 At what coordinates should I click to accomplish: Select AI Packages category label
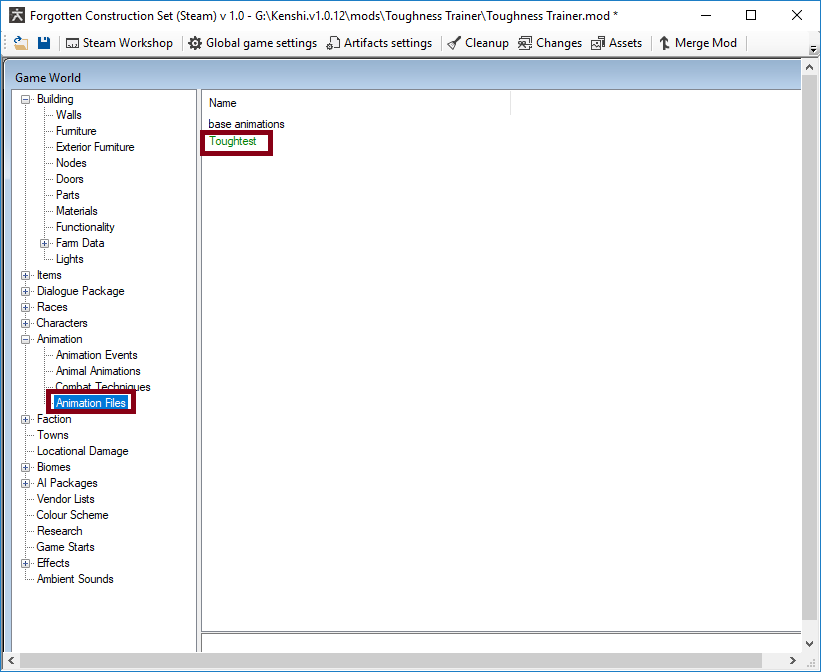pyautogui.click(x=67, y=483)
